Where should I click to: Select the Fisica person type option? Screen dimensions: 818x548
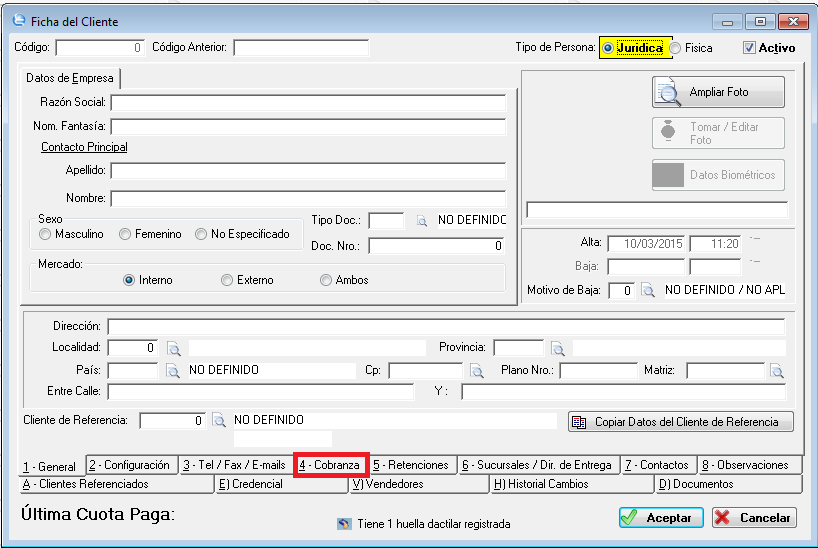click(677, 48)
